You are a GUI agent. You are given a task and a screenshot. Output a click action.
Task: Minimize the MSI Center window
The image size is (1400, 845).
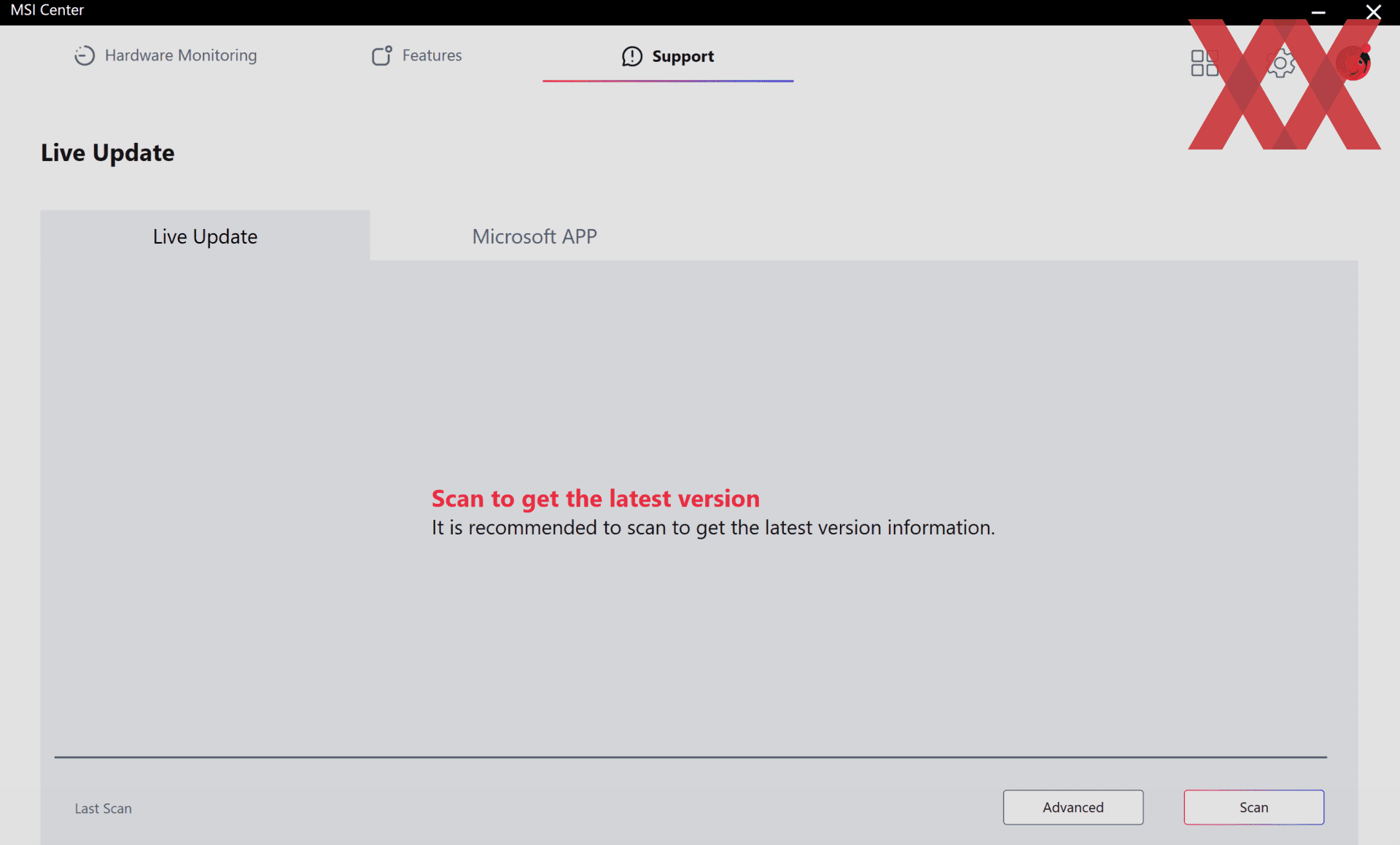[x=1318, y=12]
